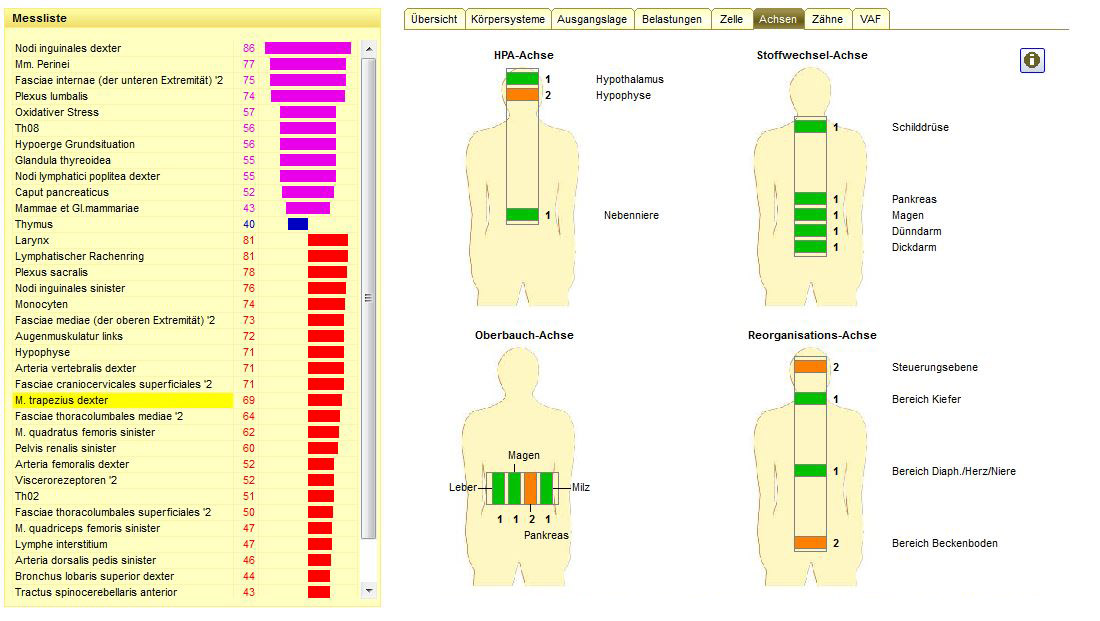Click the orange Steuerungsebene indicator block
The width and height of the screenshot is (1100, 621).
(810, 367)
